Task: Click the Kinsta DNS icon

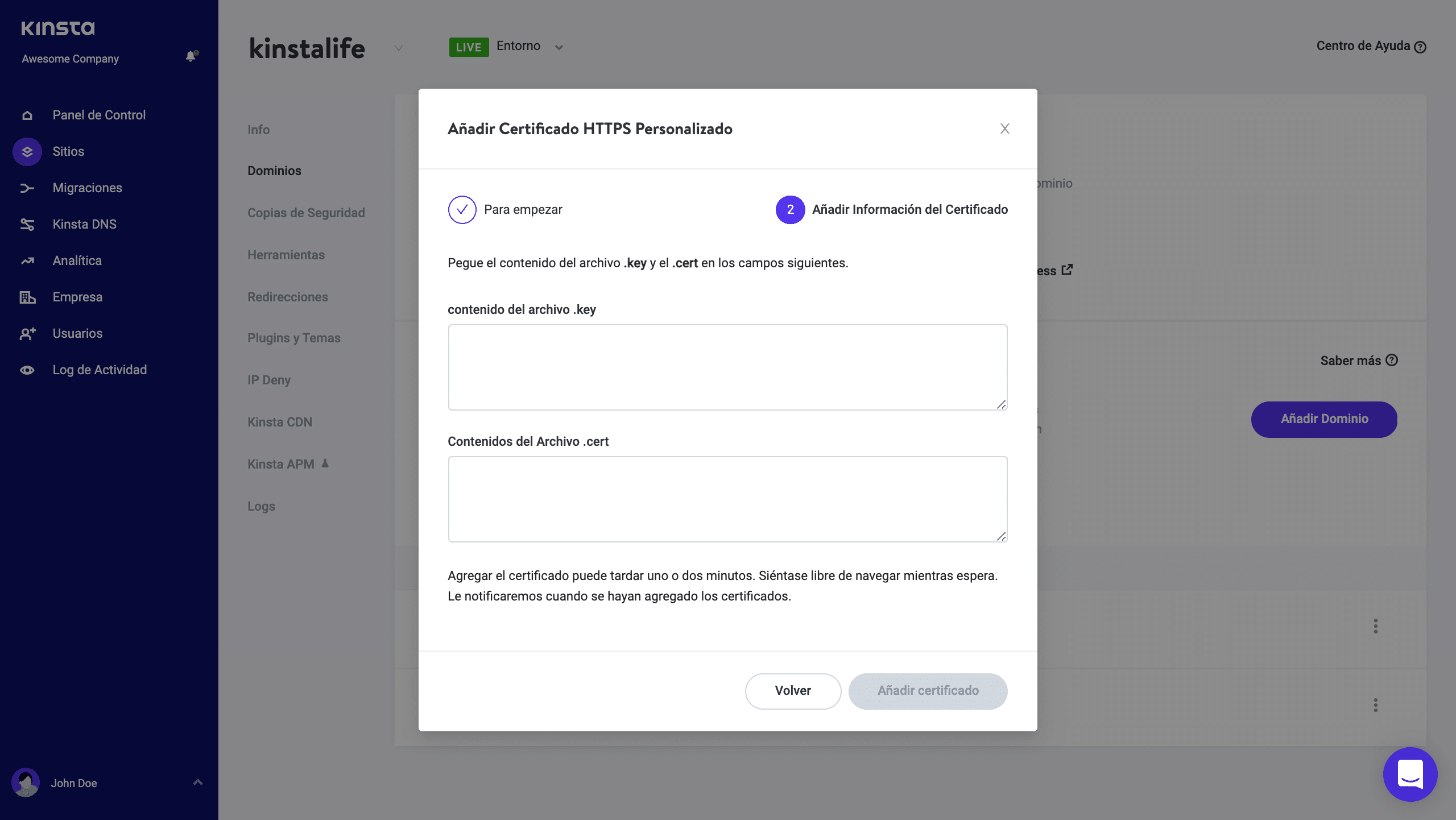Action: coord(27,225)
